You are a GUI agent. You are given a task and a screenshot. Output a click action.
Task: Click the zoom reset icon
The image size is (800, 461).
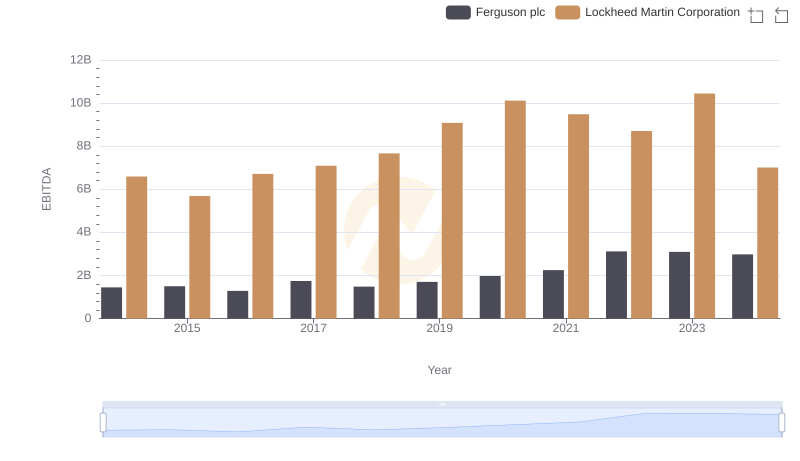pyautogui.click(x=781, y=15)
